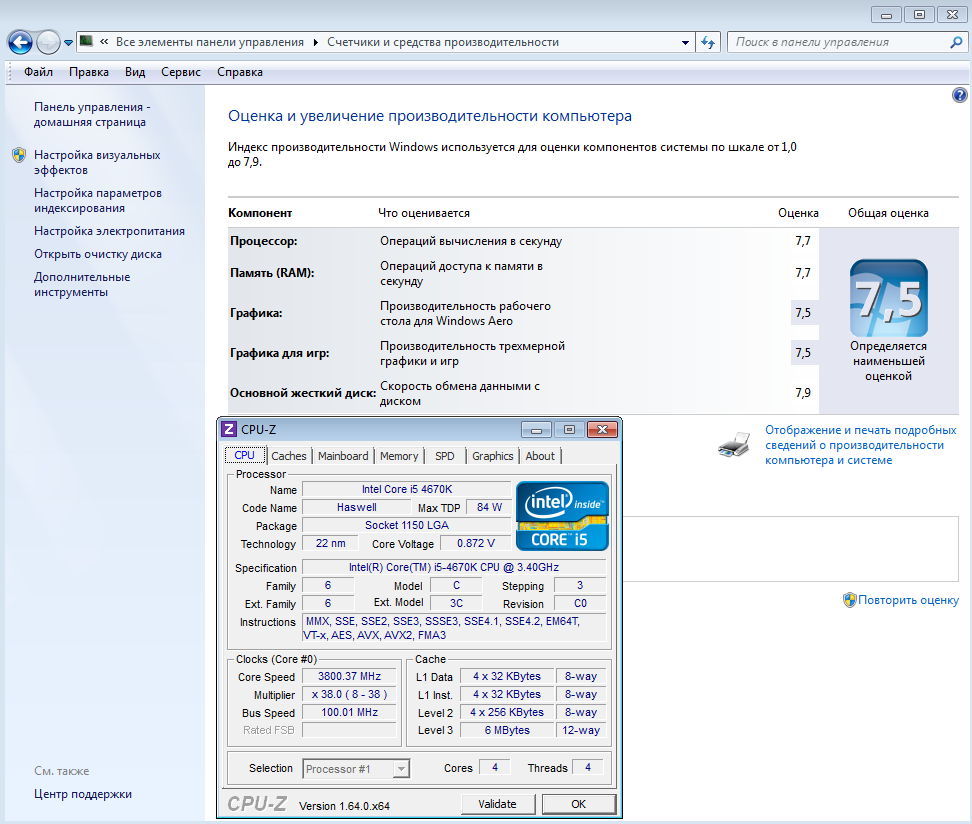
Task: Click Все элементы панели управления breadcrumb
Action: pos(210,42)
